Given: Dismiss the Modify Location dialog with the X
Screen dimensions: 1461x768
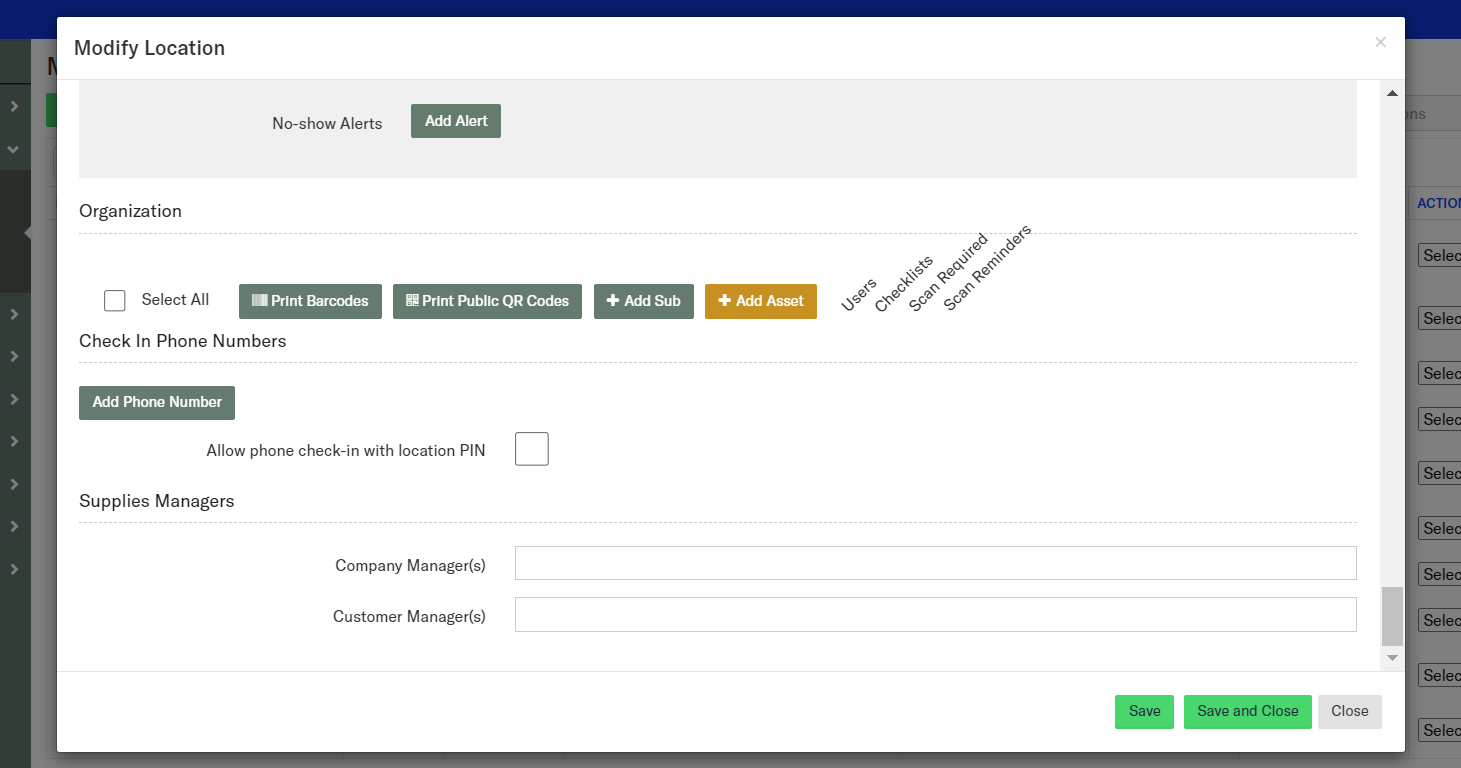Looking at the screenshot, I should point(1380,42).
